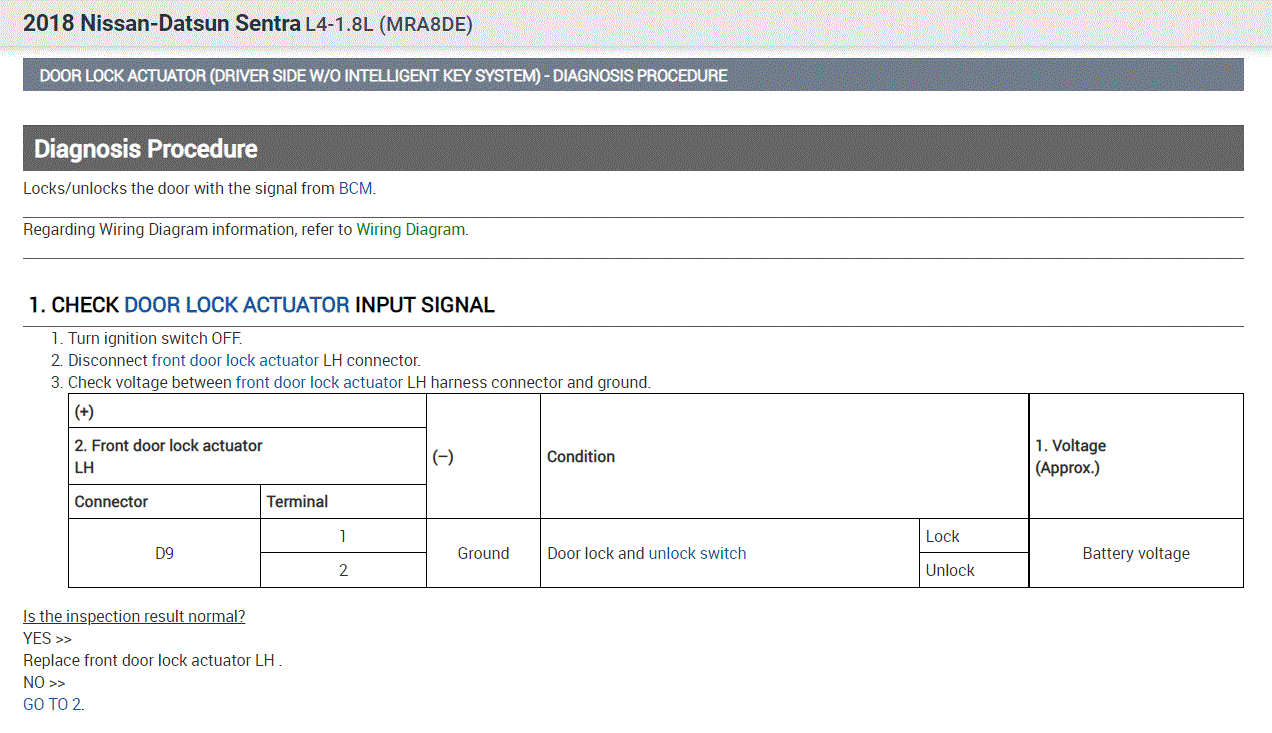Follow the GO TO 2 link
Viewport: 1272px width, 733px height.
tap(53, 704)
